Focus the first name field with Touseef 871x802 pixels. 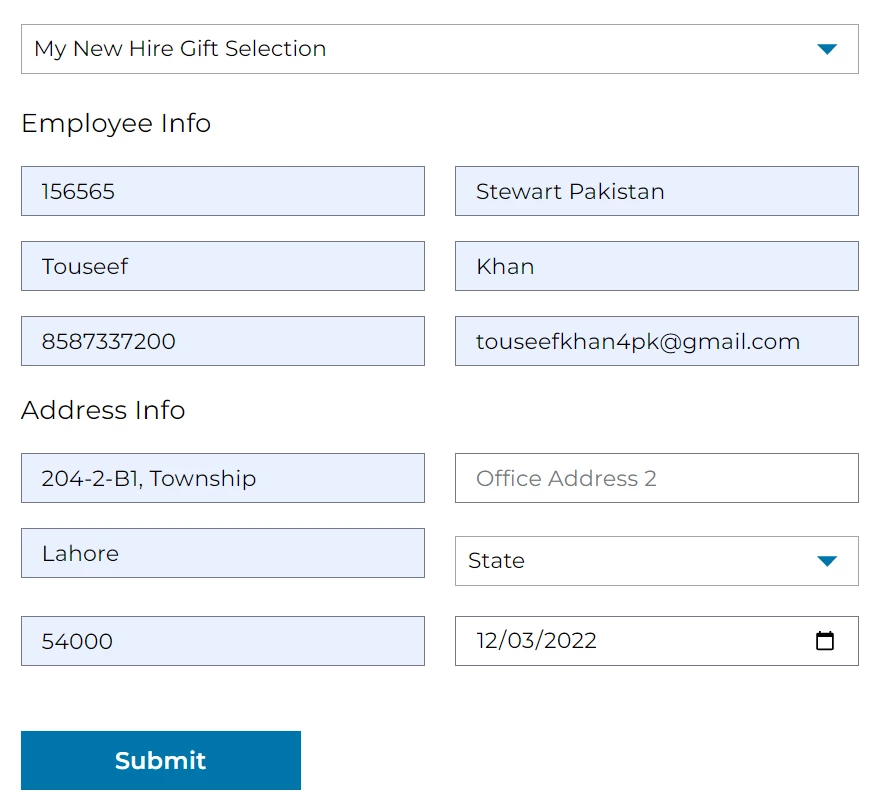click(x=223, y=266)
